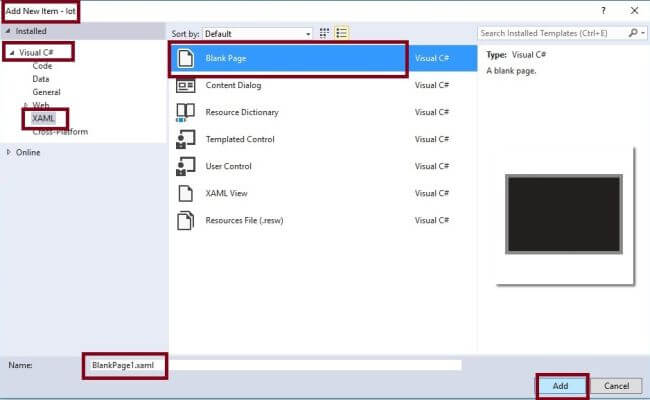Select the Web category
The width and height of the screenshot is (650, 400).
point(41,105)
